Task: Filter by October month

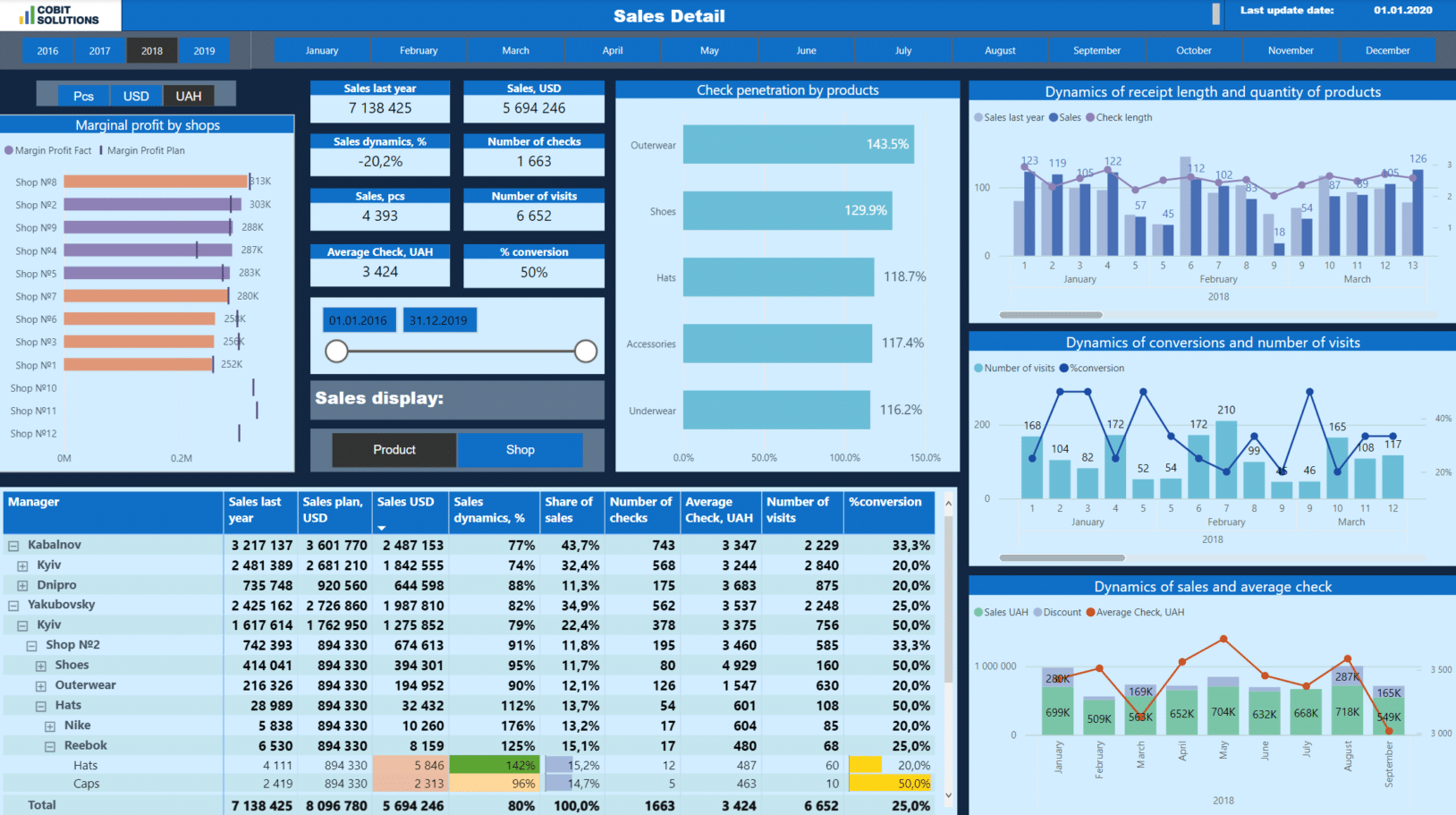Action: [x=1194, y=51]
